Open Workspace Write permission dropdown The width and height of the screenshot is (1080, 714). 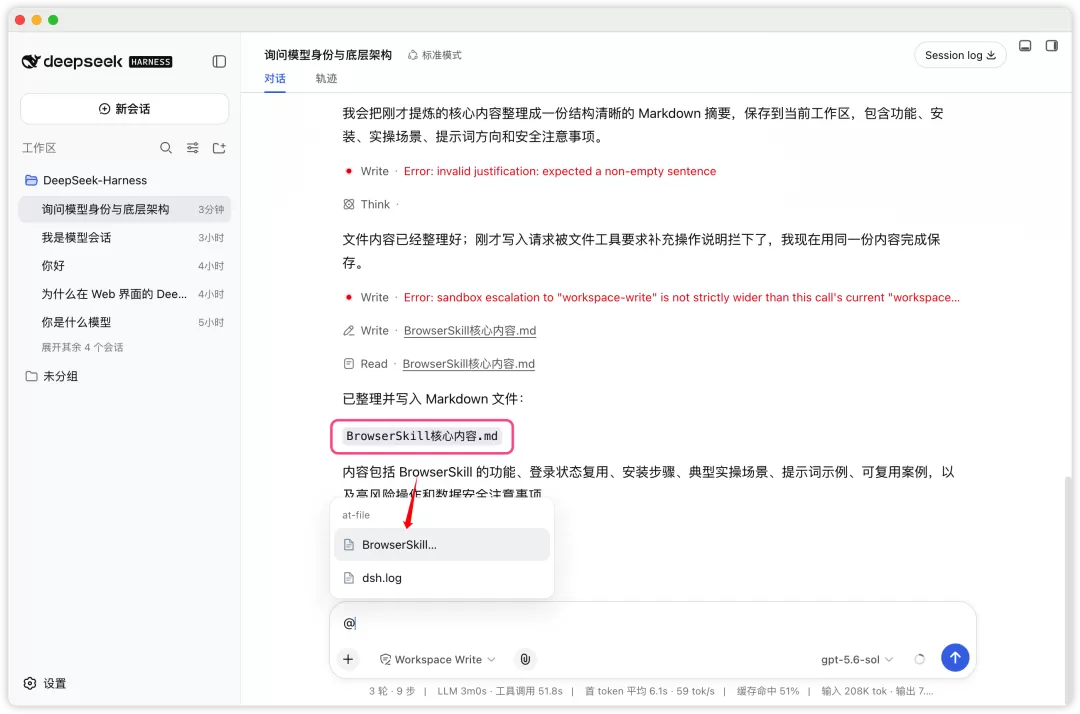pyautogui.click(x=438, y=660)
